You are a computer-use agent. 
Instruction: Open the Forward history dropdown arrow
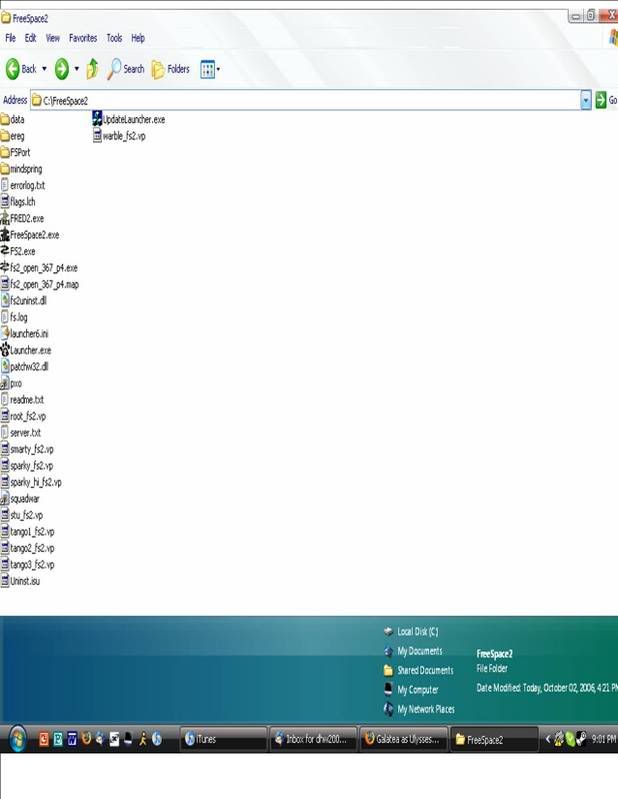click(77, 69)
